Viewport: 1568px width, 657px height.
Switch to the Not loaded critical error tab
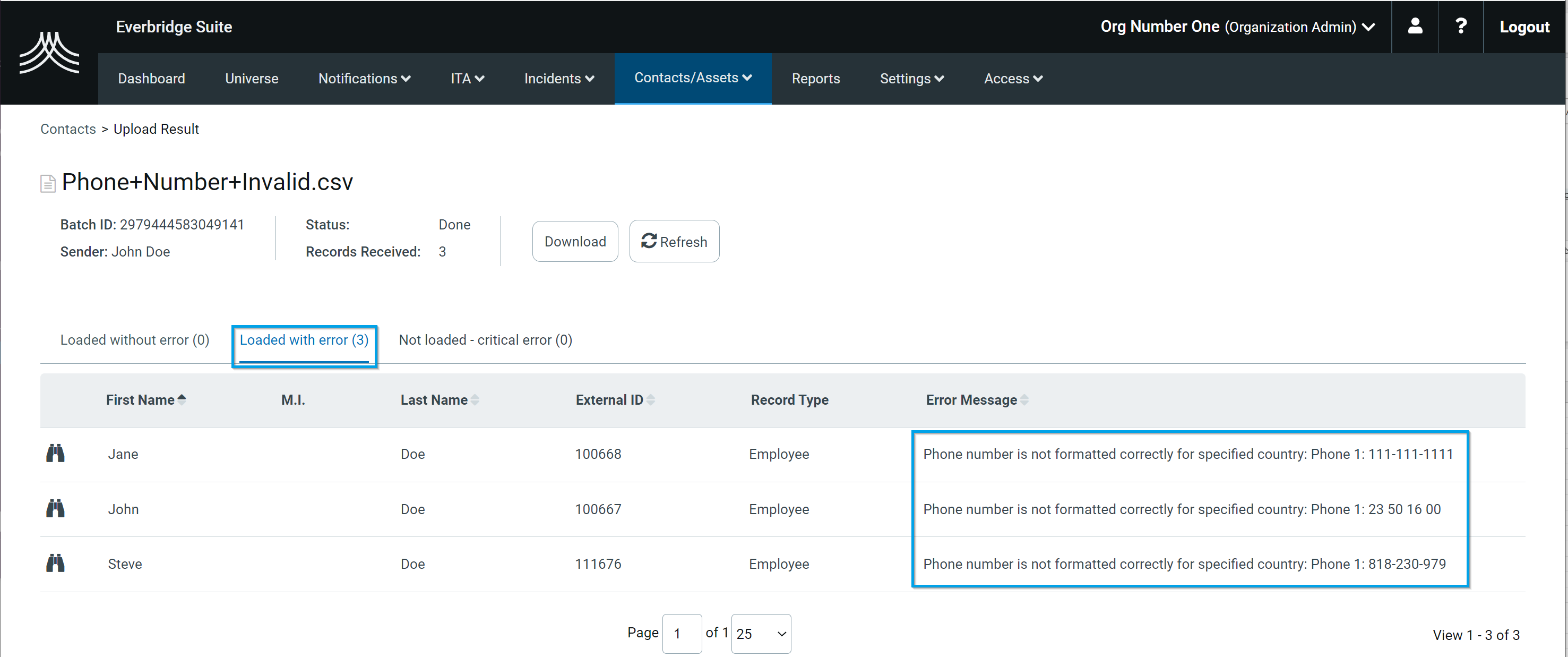[x=485, y=340]
